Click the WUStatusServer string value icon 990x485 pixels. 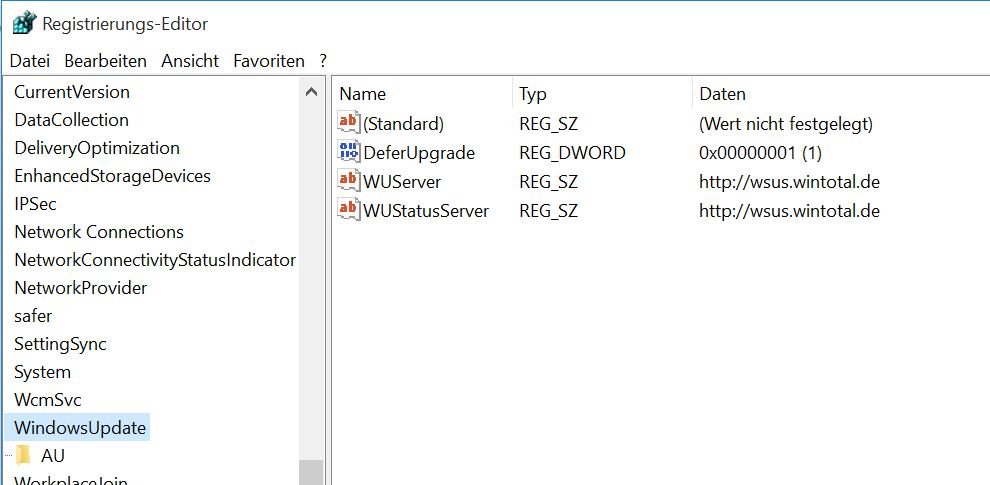349,211
